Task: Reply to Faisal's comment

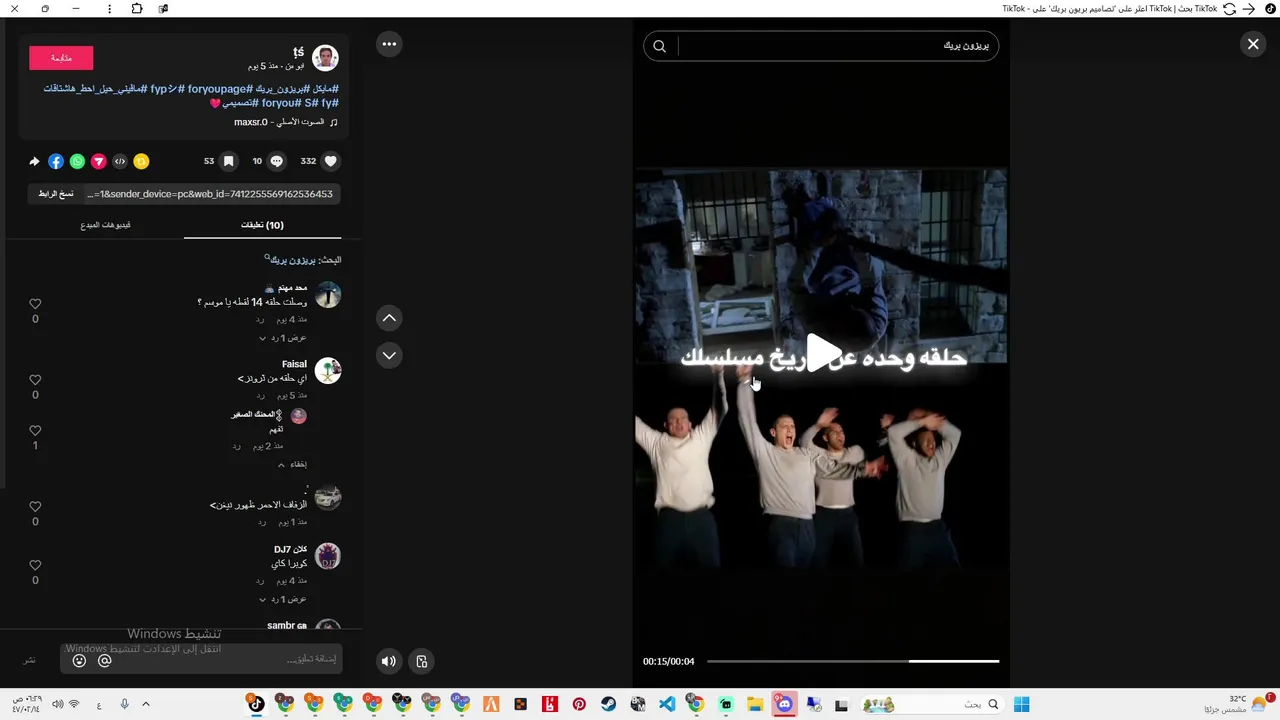Action: click(x=260, y=395)
